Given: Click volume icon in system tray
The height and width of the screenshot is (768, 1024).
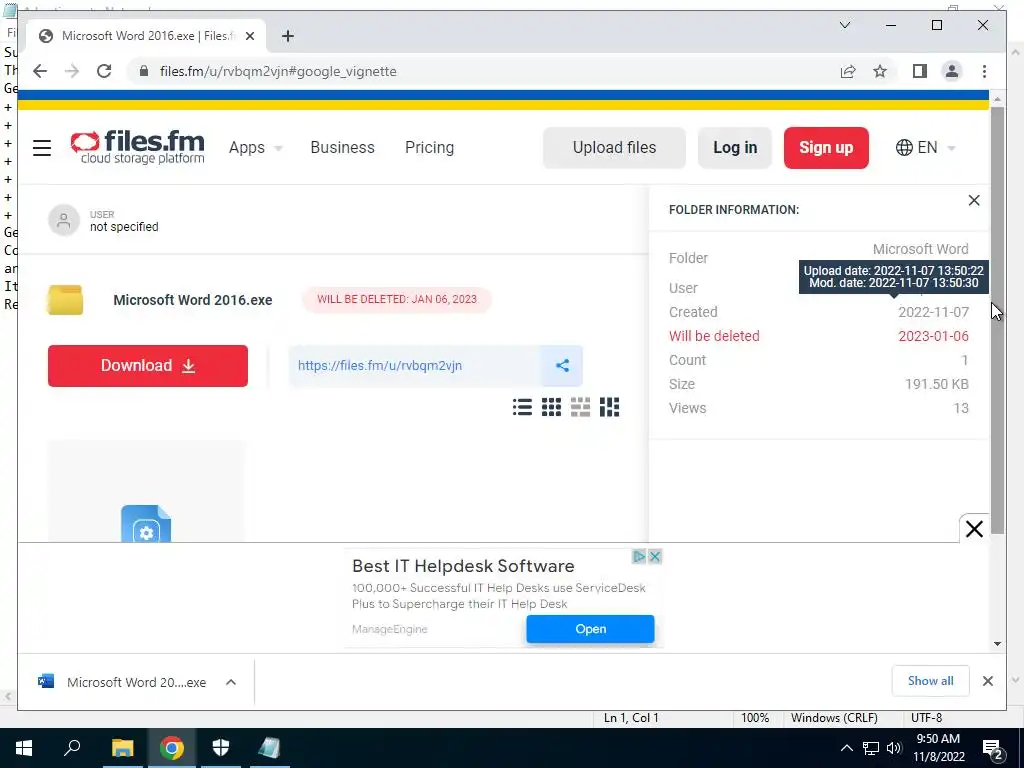Looking at the screenshot, I should (894, 748).
